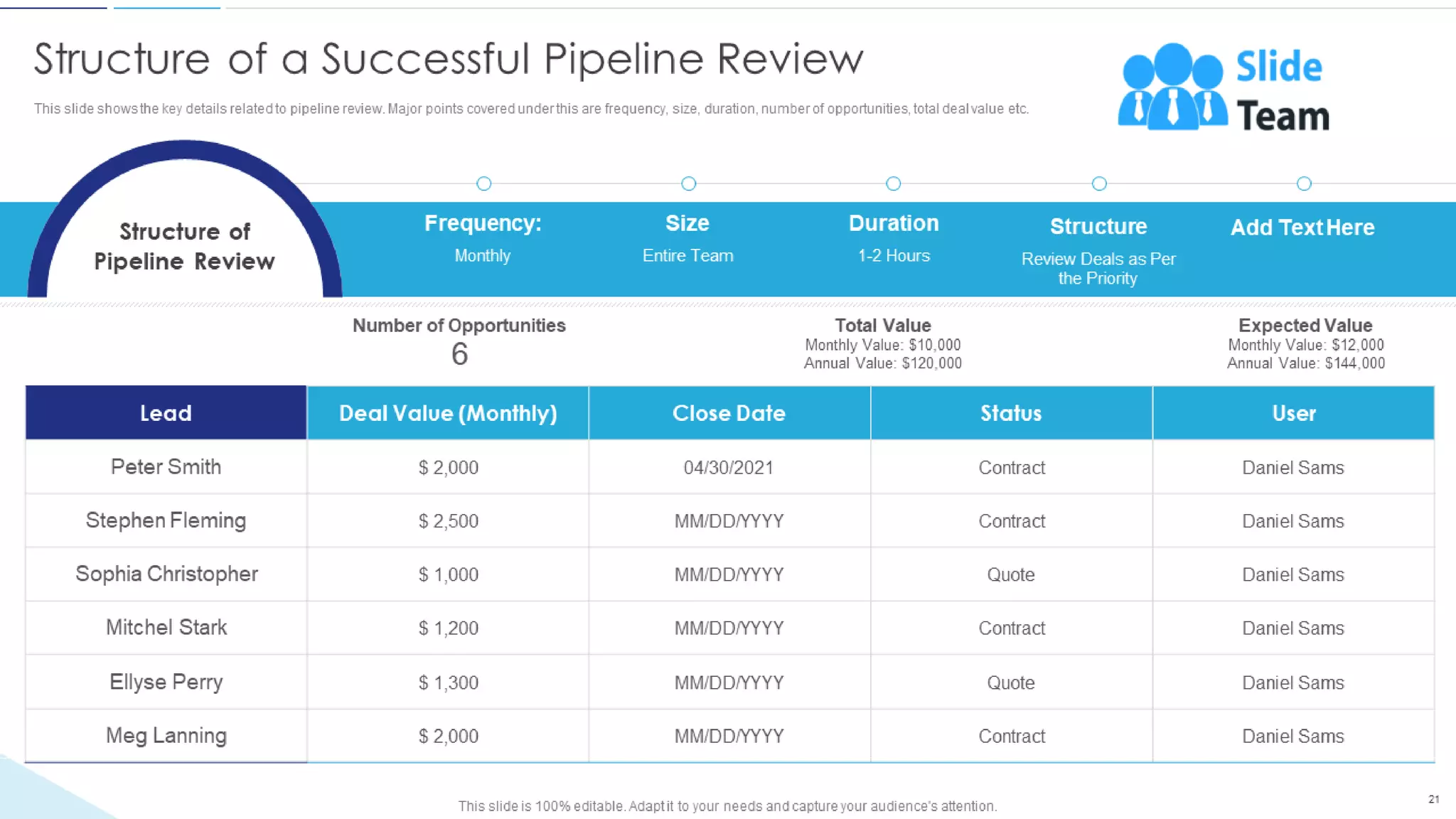Click 'Review Deals as Per the Priority' text

pyautogui.click(x=1098, y=269)
